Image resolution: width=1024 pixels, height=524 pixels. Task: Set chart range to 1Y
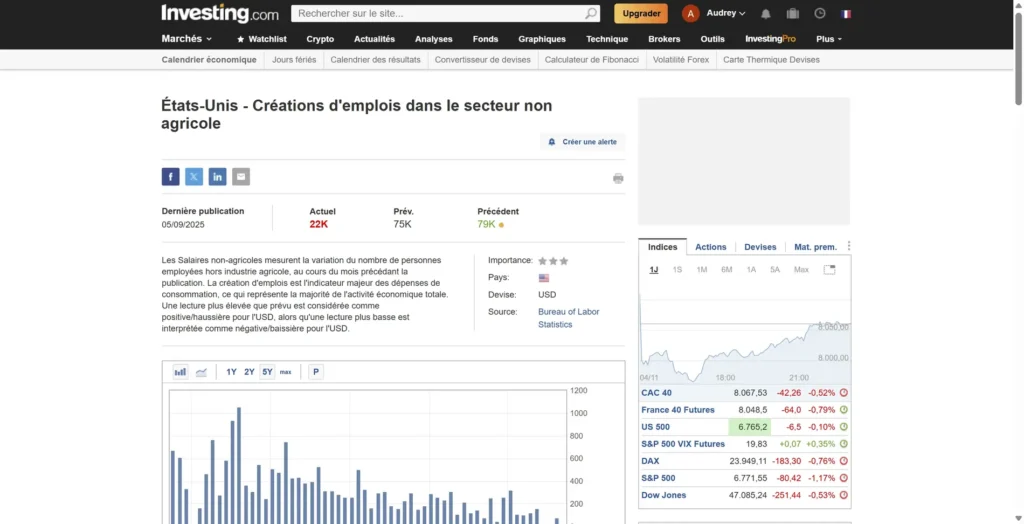click(x=231, y=372)
